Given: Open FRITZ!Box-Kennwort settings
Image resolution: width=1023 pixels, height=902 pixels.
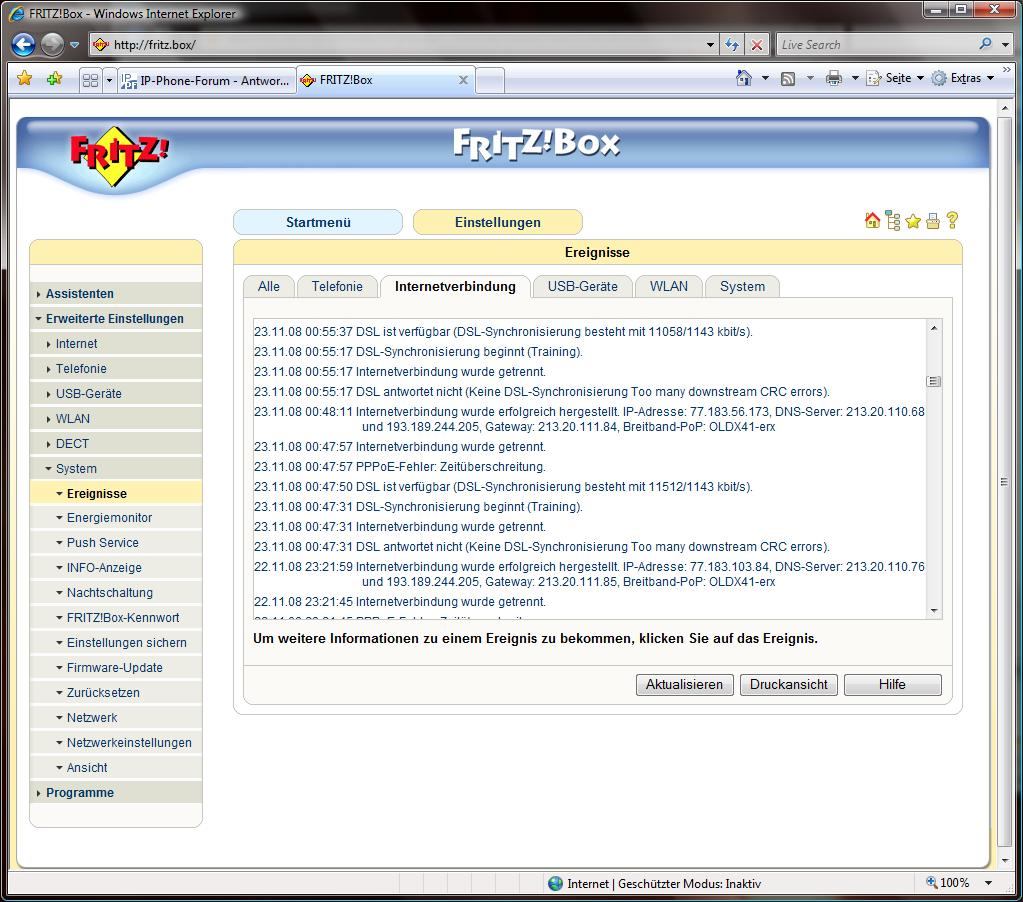Looking at the screenshot, I should coord(123,618).
